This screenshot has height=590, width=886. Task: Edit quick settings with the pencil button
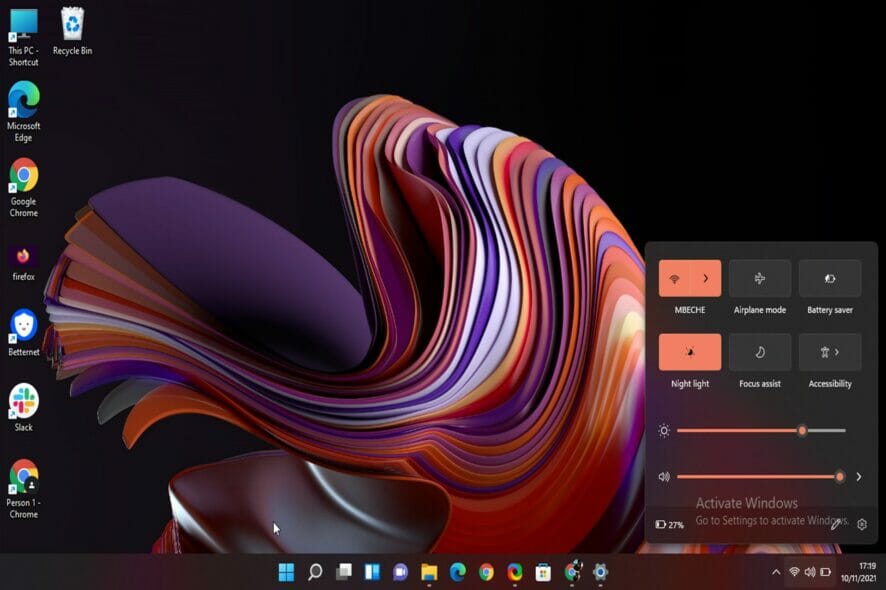pos(836,523)
